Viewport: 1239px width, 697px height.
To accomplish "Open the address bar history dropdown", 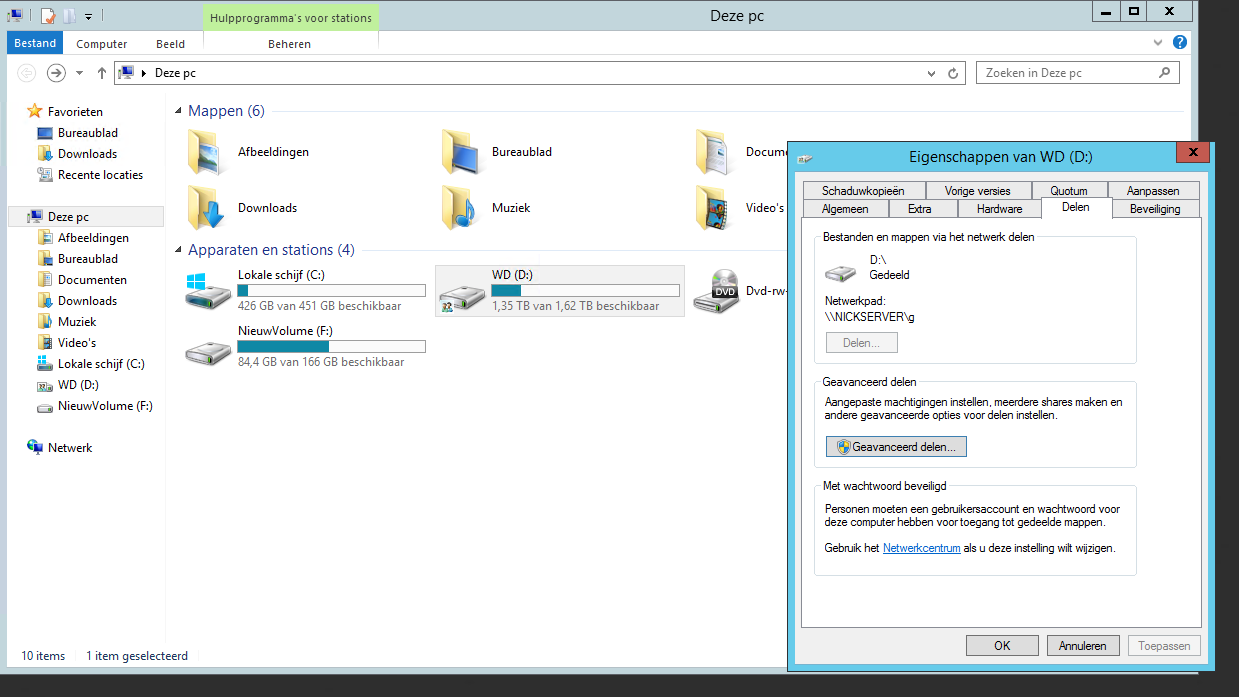I will (x=933, y=73).
